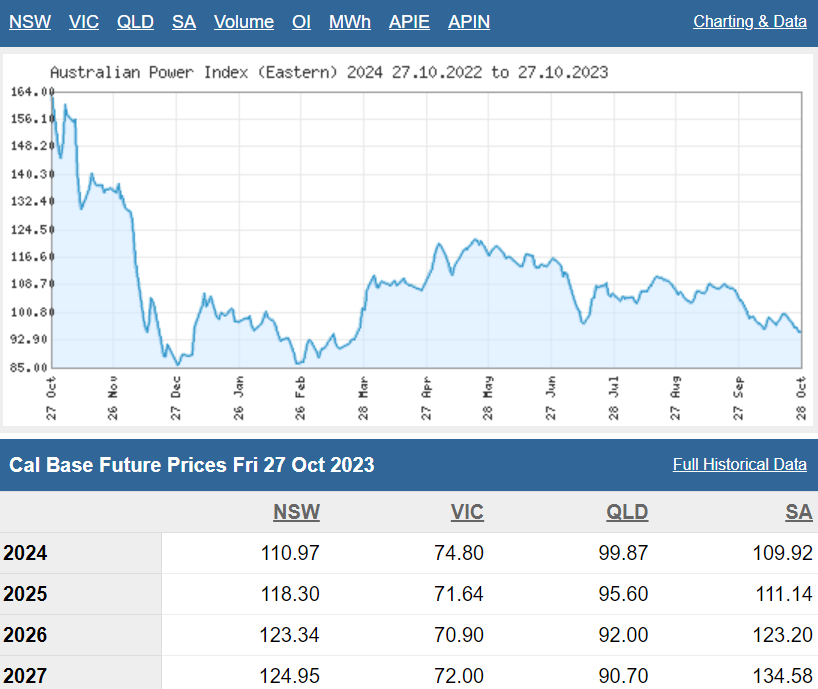Select the 2024 row label

pos(25,553)
